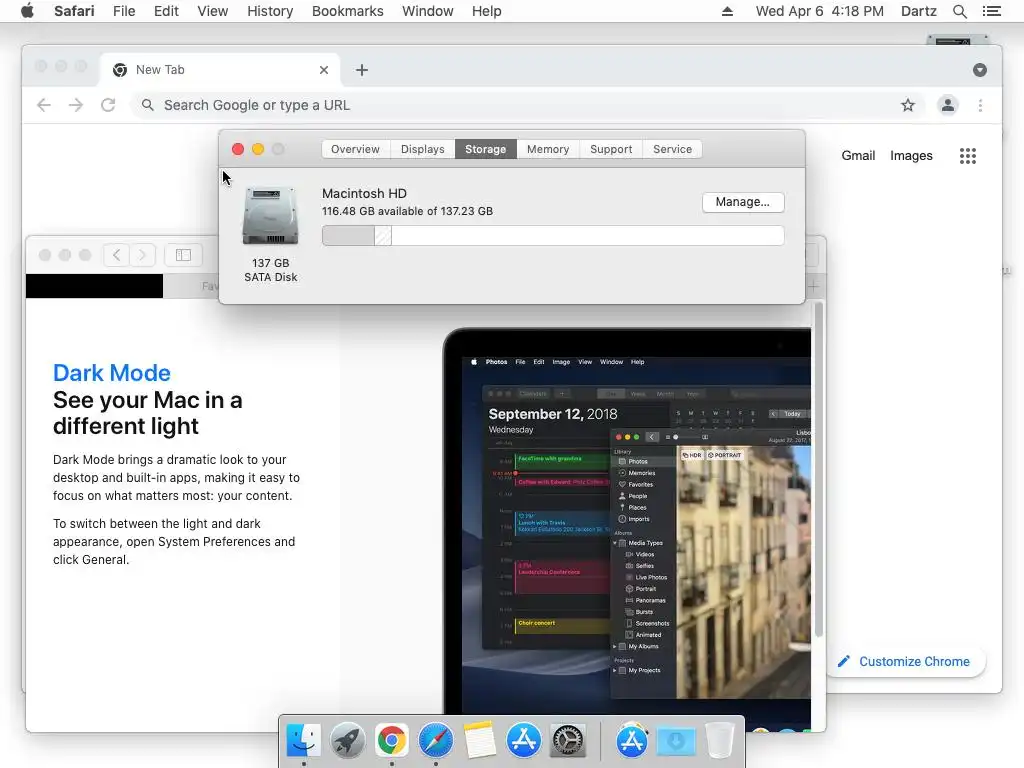Click the storage usage bar
1024x768 pixels.
(553, 236)
